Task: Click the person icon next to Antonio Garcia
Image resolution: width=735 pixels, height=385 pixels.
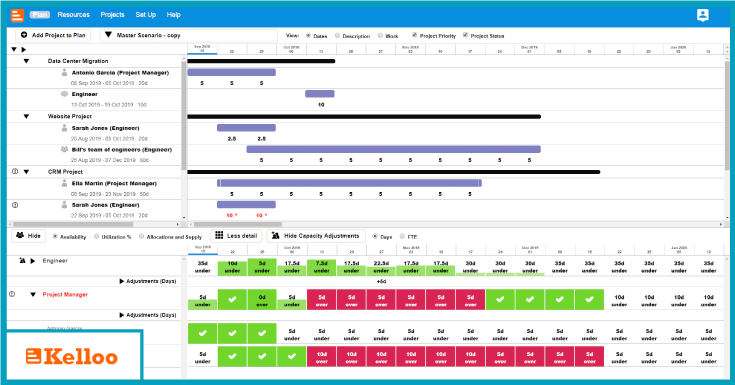Action: [64, 73]
